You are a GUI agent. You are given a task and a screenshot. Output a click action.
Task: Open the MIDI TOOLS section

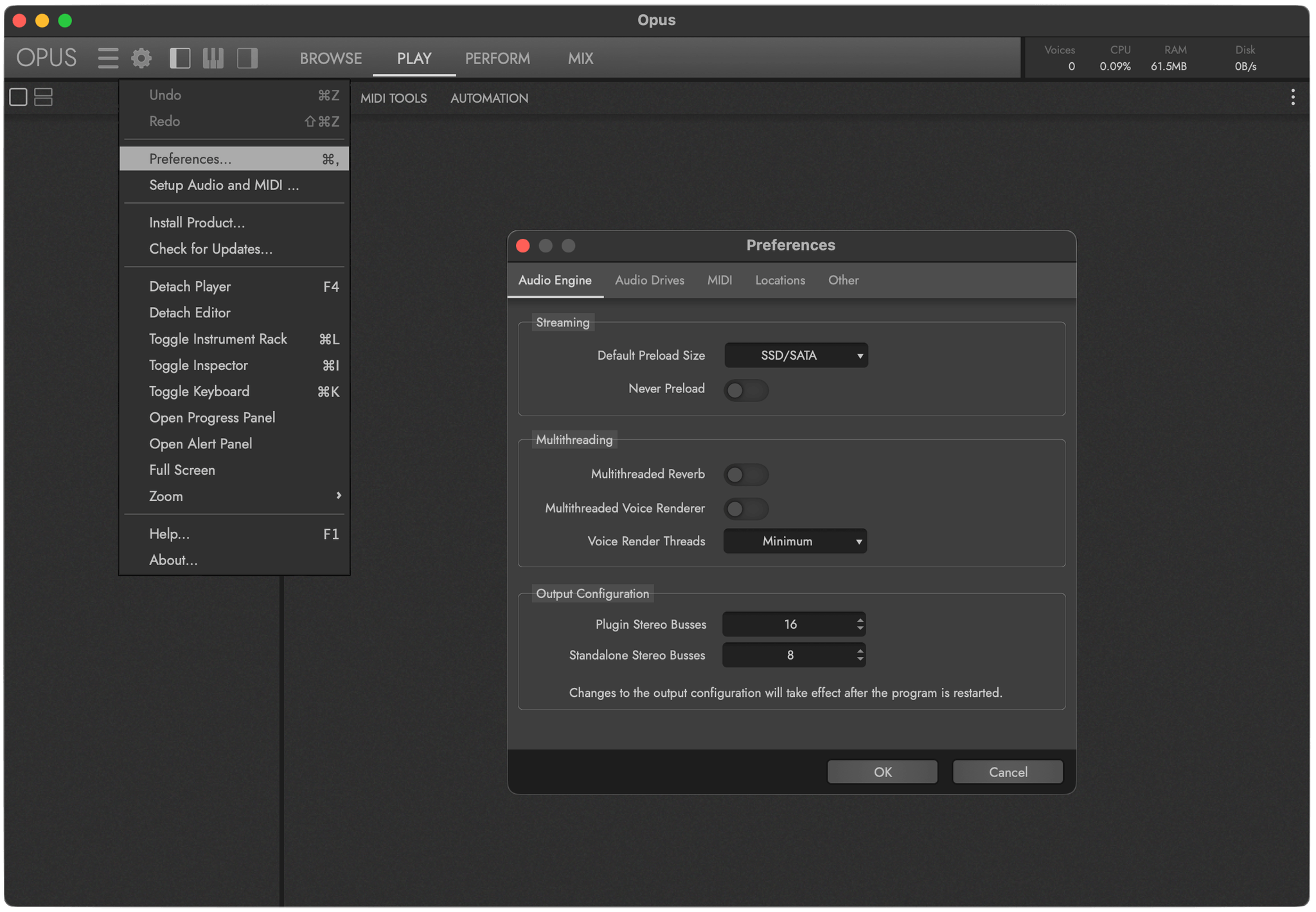click(x=393, y=98)
